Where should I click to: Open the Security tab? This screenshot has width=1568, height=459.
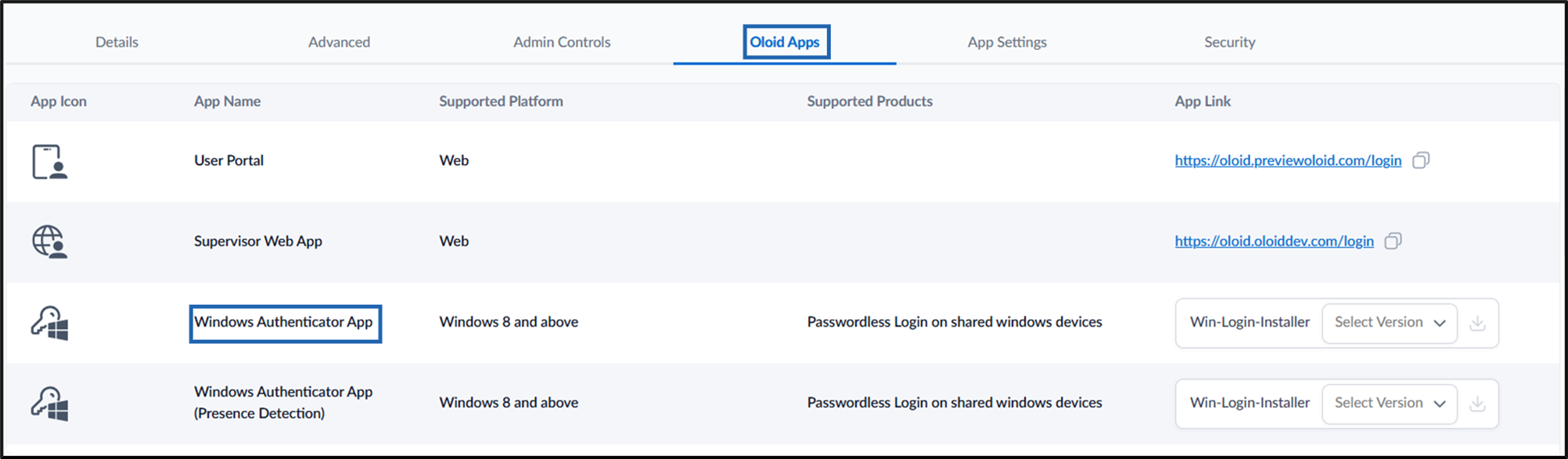point(1230,42)
